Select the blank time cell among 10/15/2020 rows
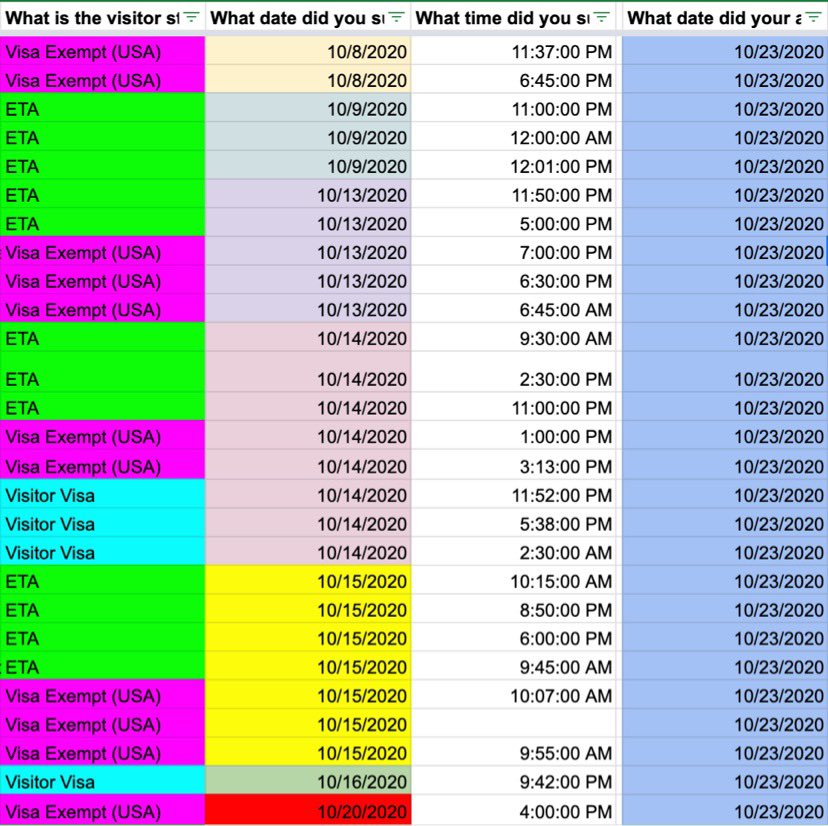828x826 pixels. (x=513, y=724)
